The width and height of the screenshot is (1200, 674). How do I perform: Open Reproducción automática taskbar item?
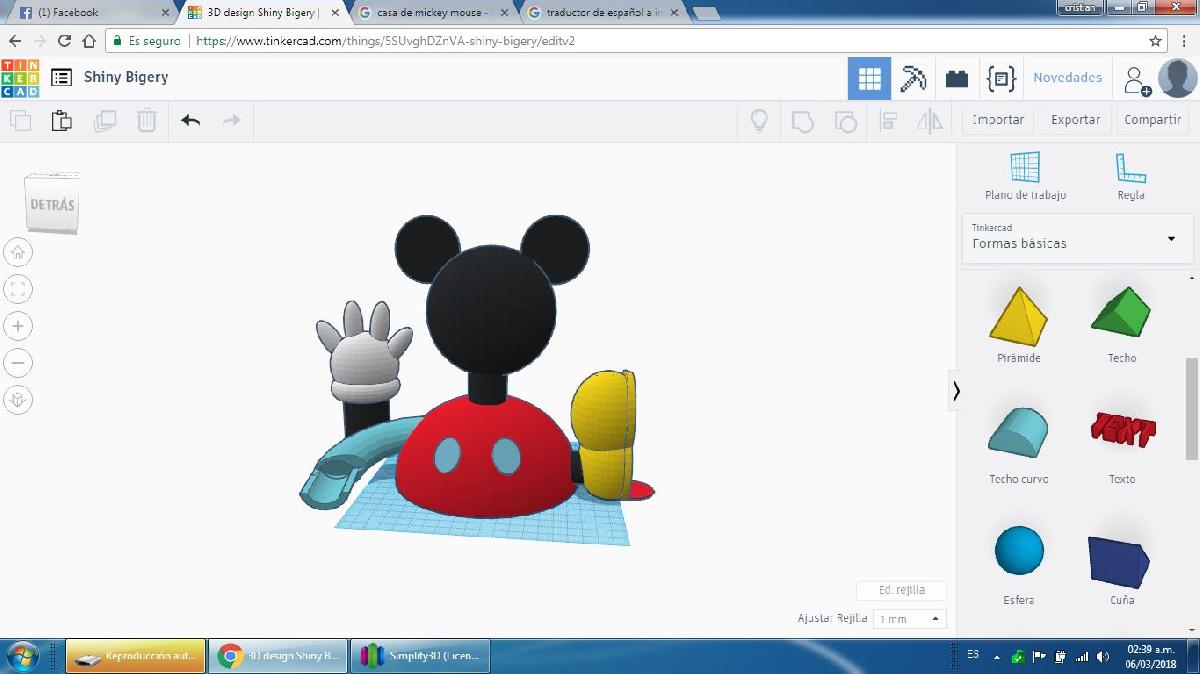(136, 656)
